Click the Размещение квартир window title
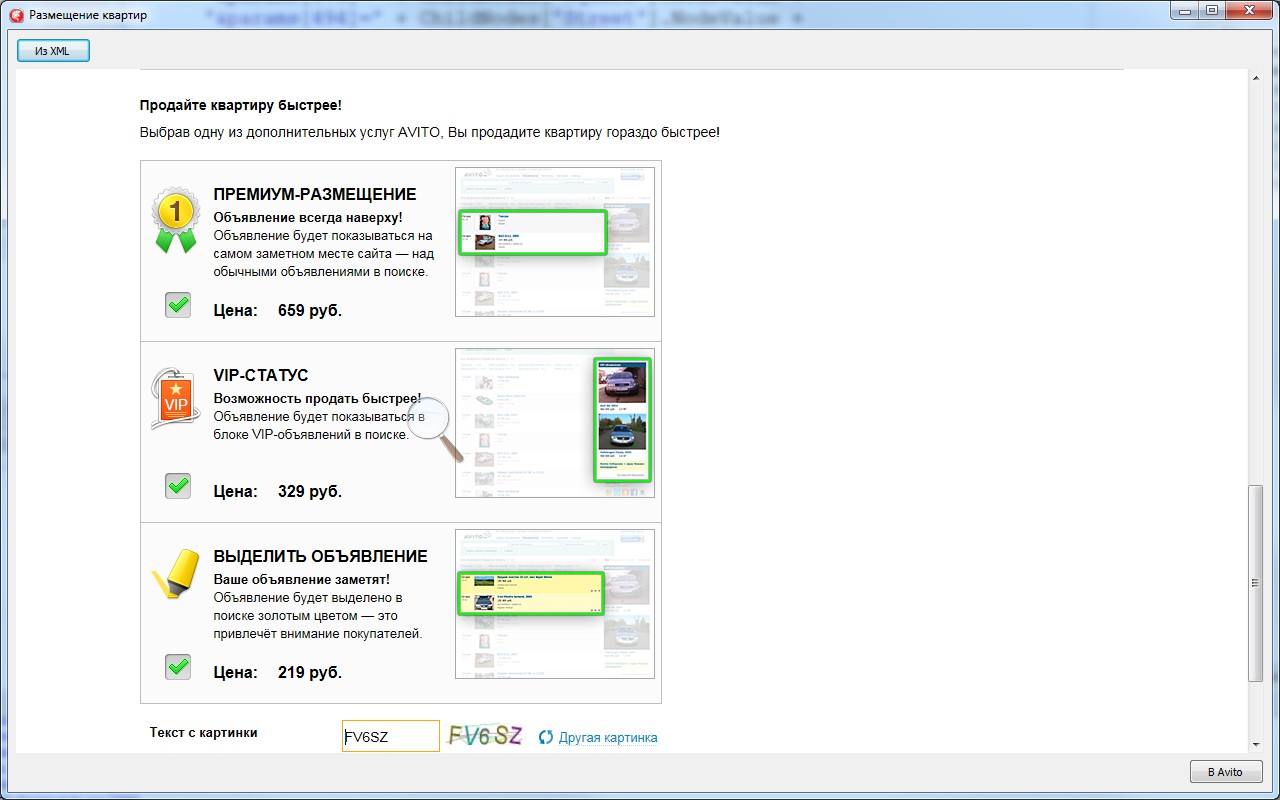Screen dimensions: 1280x800 (88, 15)
